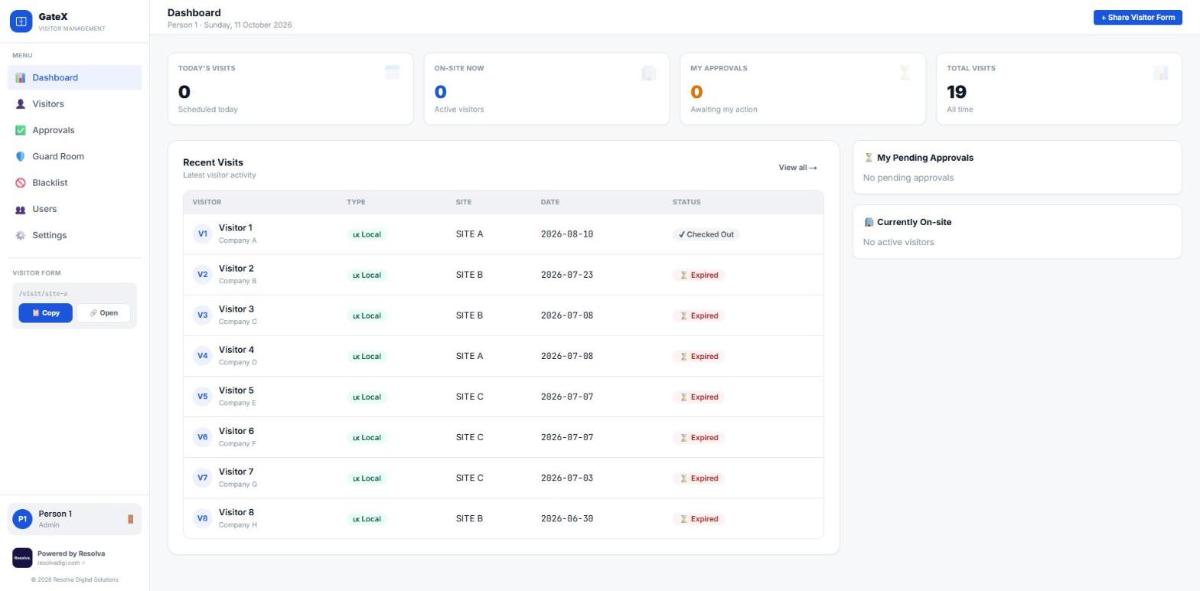Click the Visitors person icon
The height and width of the screenshot is (591, 1200).
tap(21, 104)
